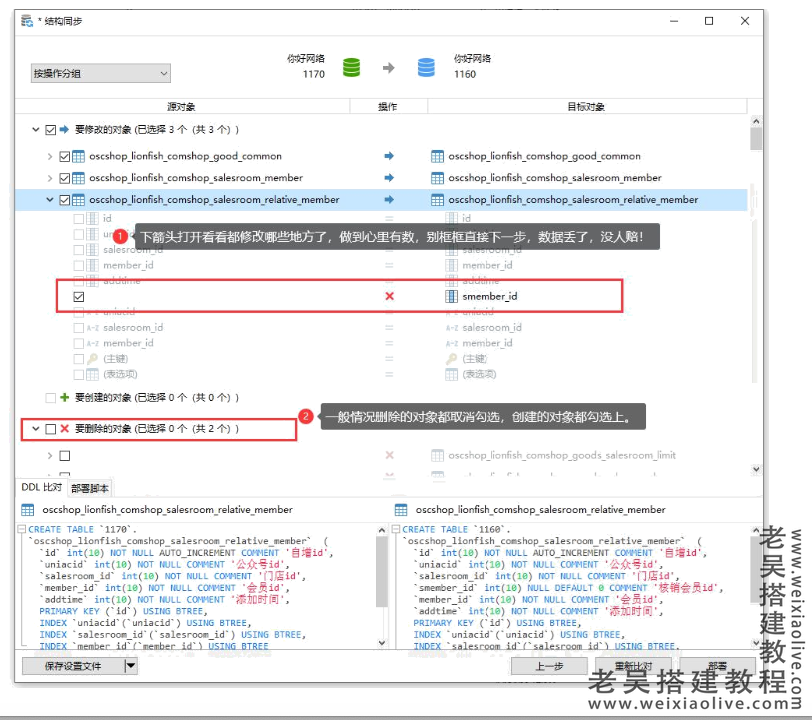The height and width of the screenshot is (720, 812).
Task: Click the table icon in the left DDL pane header
Action: point(28,510)
